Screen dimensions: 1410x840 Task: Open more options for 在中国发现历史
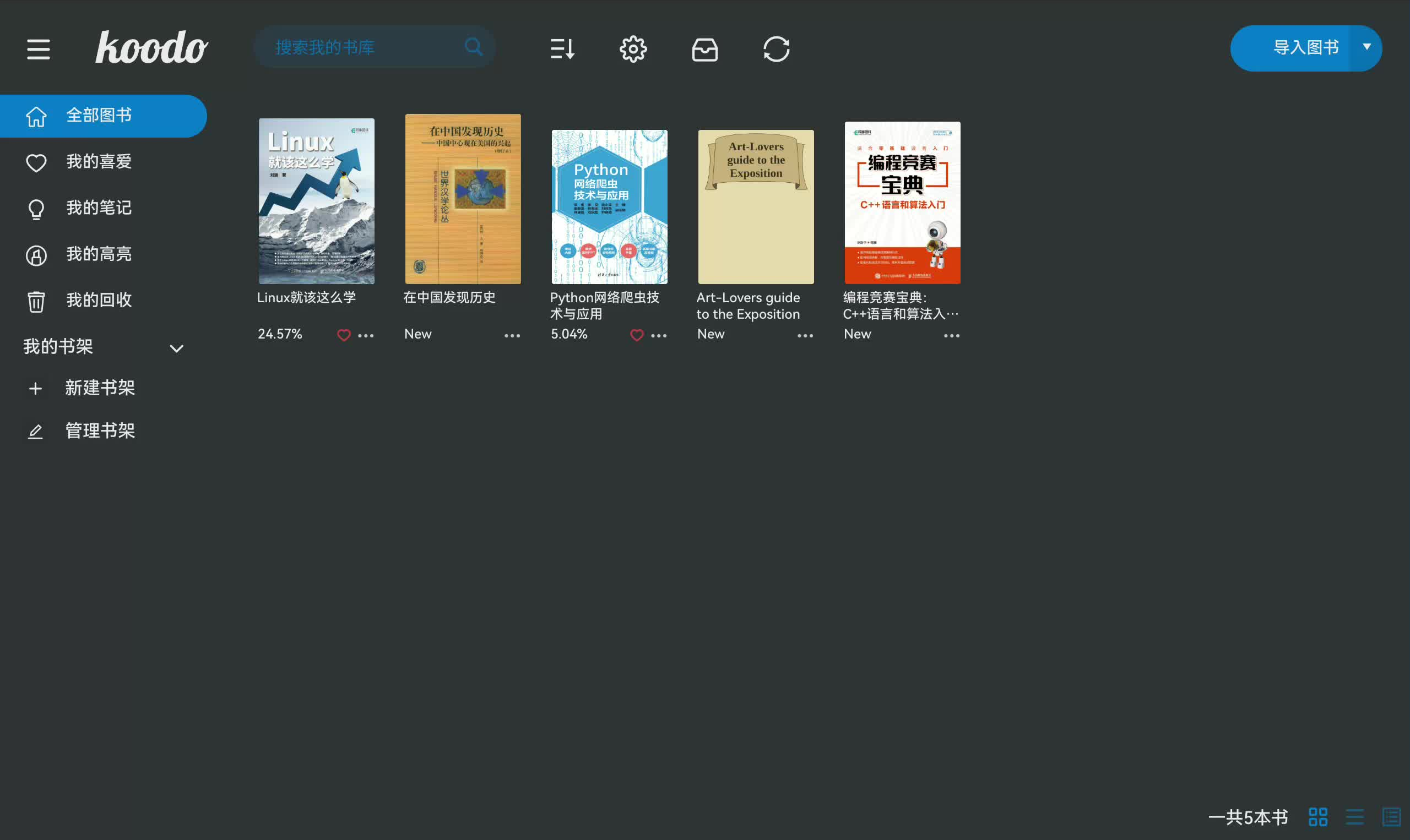[512, 336]
